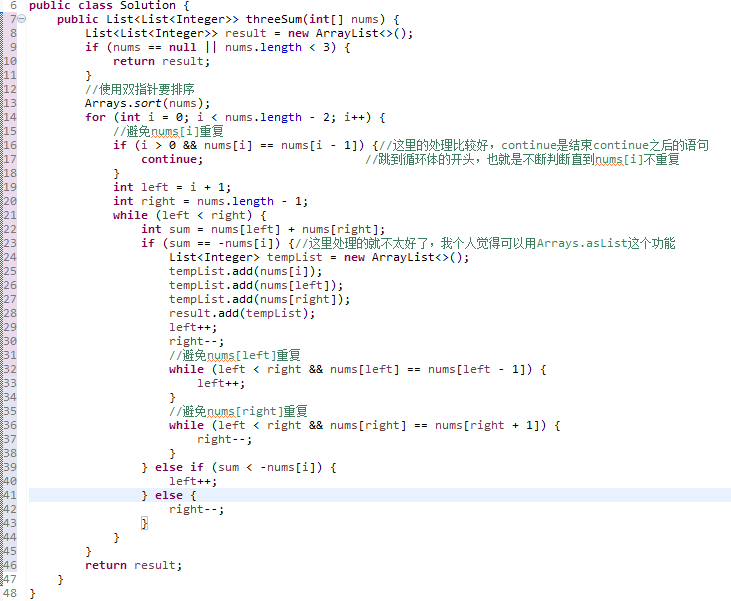This screenshot has height=601, width=731.
Task: Click 'List<List<Integer>> result' declaration
Action: tap(175, 33)
